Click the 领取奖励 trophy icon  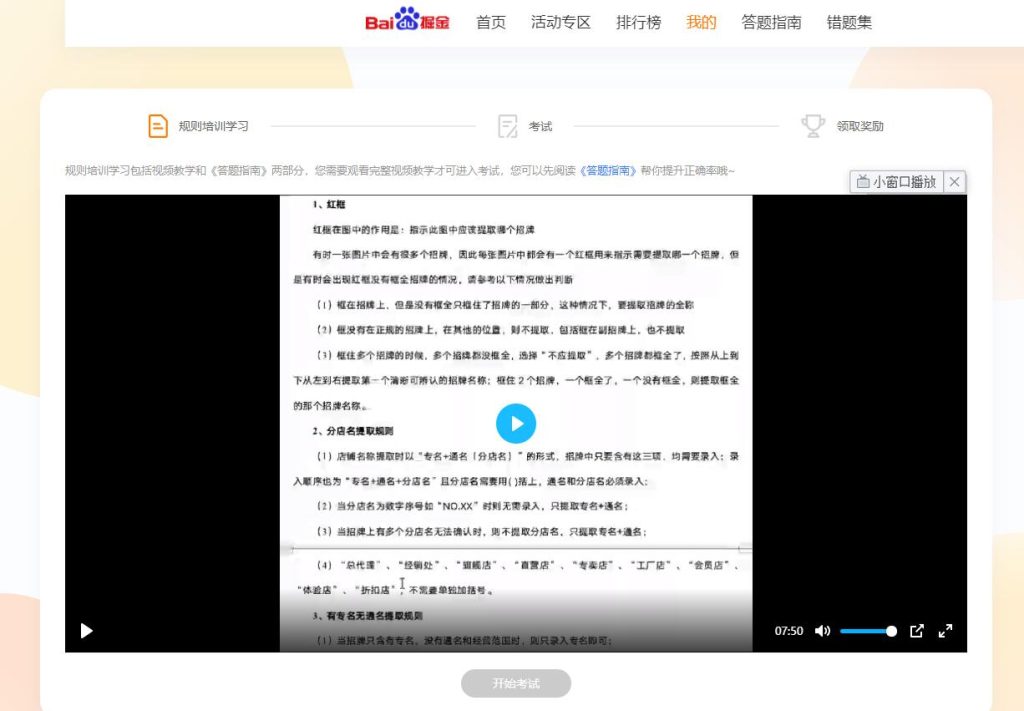(x=813, y=126)
